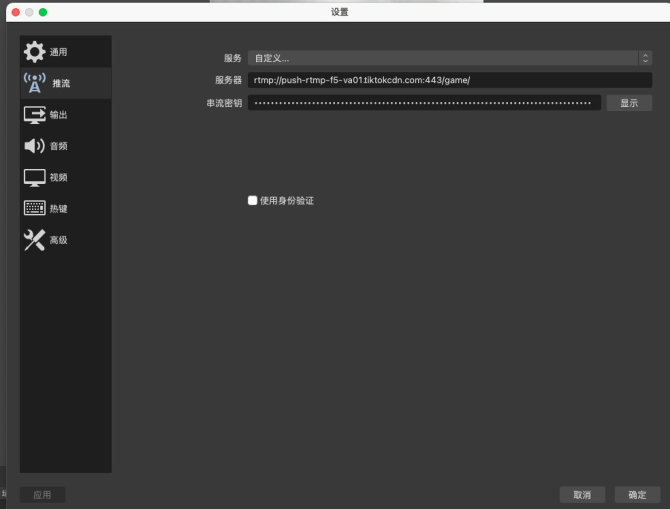The height and width of the screenshot is (509, 670).
Task: Select 高级 (Advanced) tools icon
Action: pyautogui.click(x=35, y=240)
